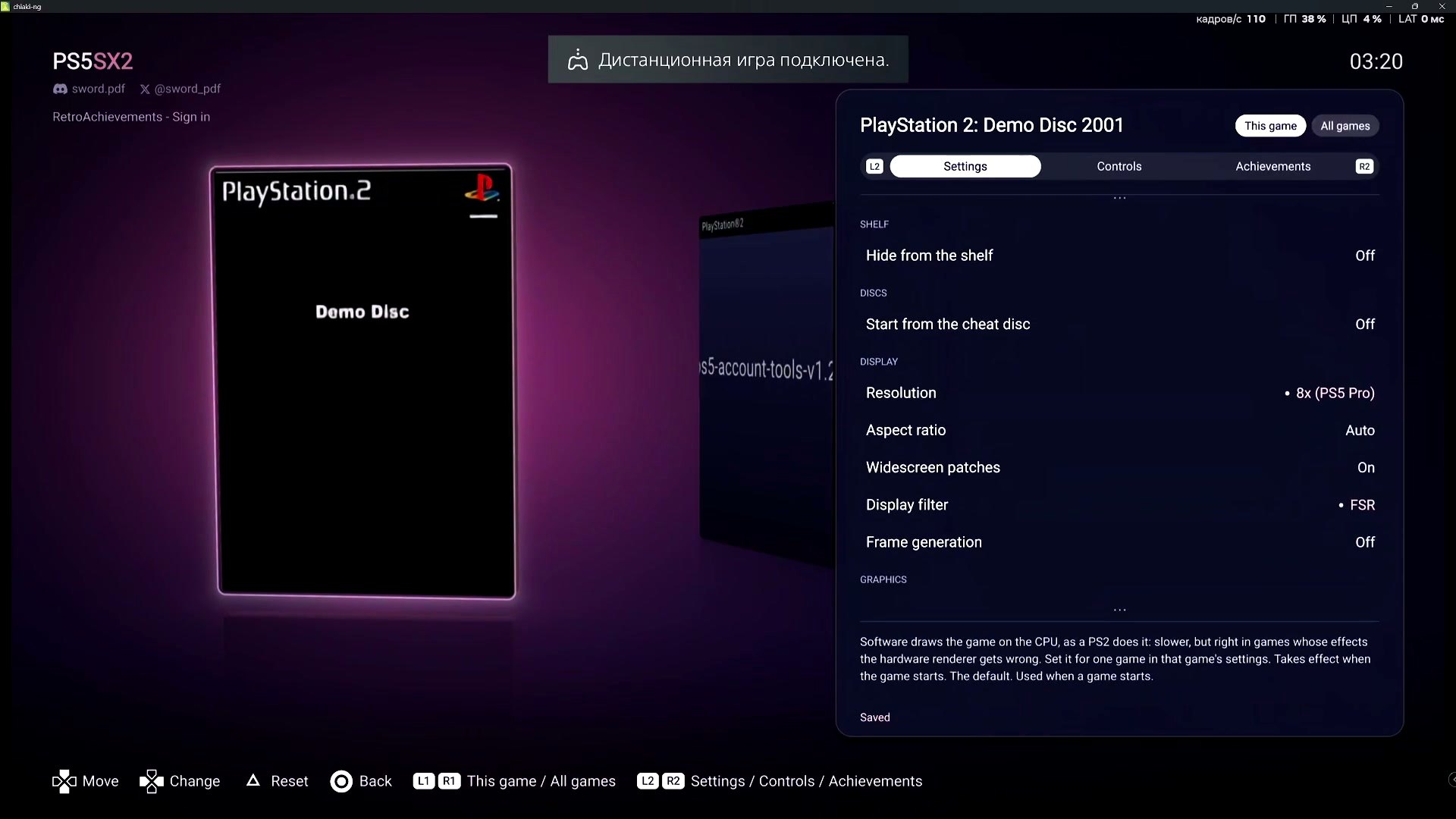Switch to the Settings tab

coord(965,166)
